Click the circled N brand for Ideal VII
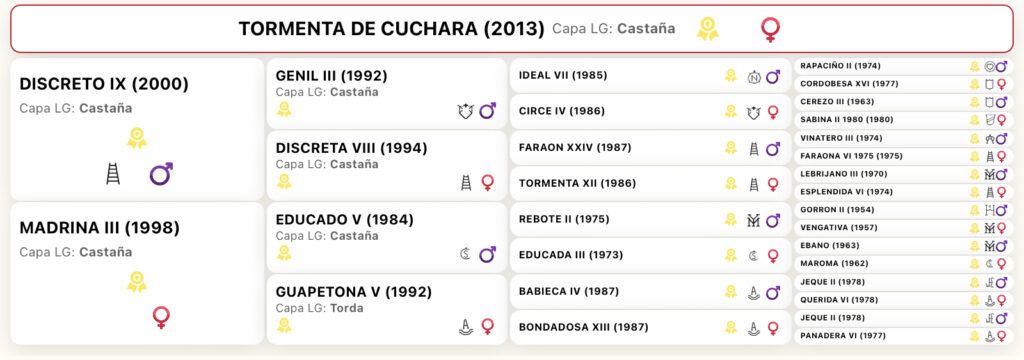The image size is (1024, 360). pos(754,77)
